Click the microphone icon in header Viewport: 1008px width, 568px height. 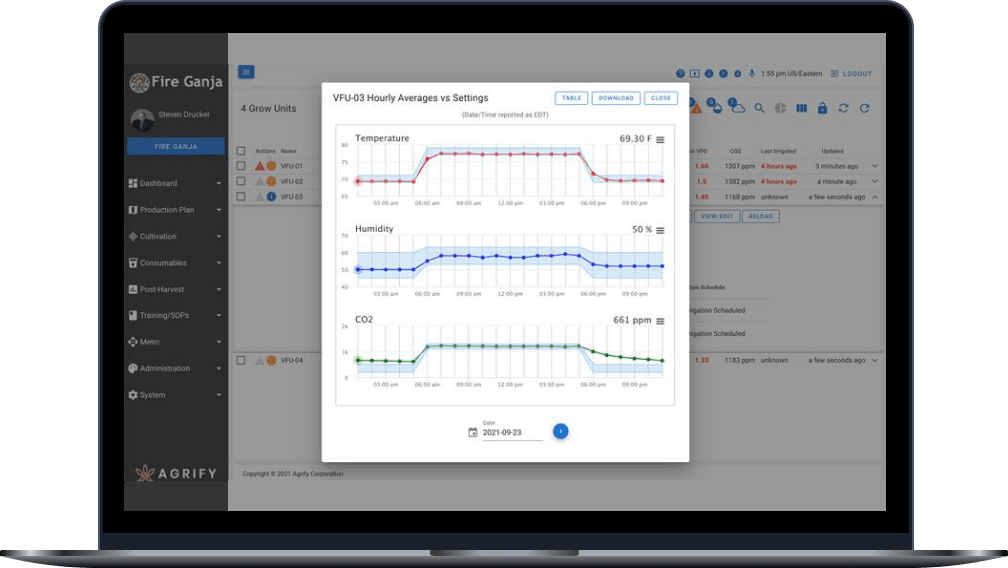click(752, 74)
